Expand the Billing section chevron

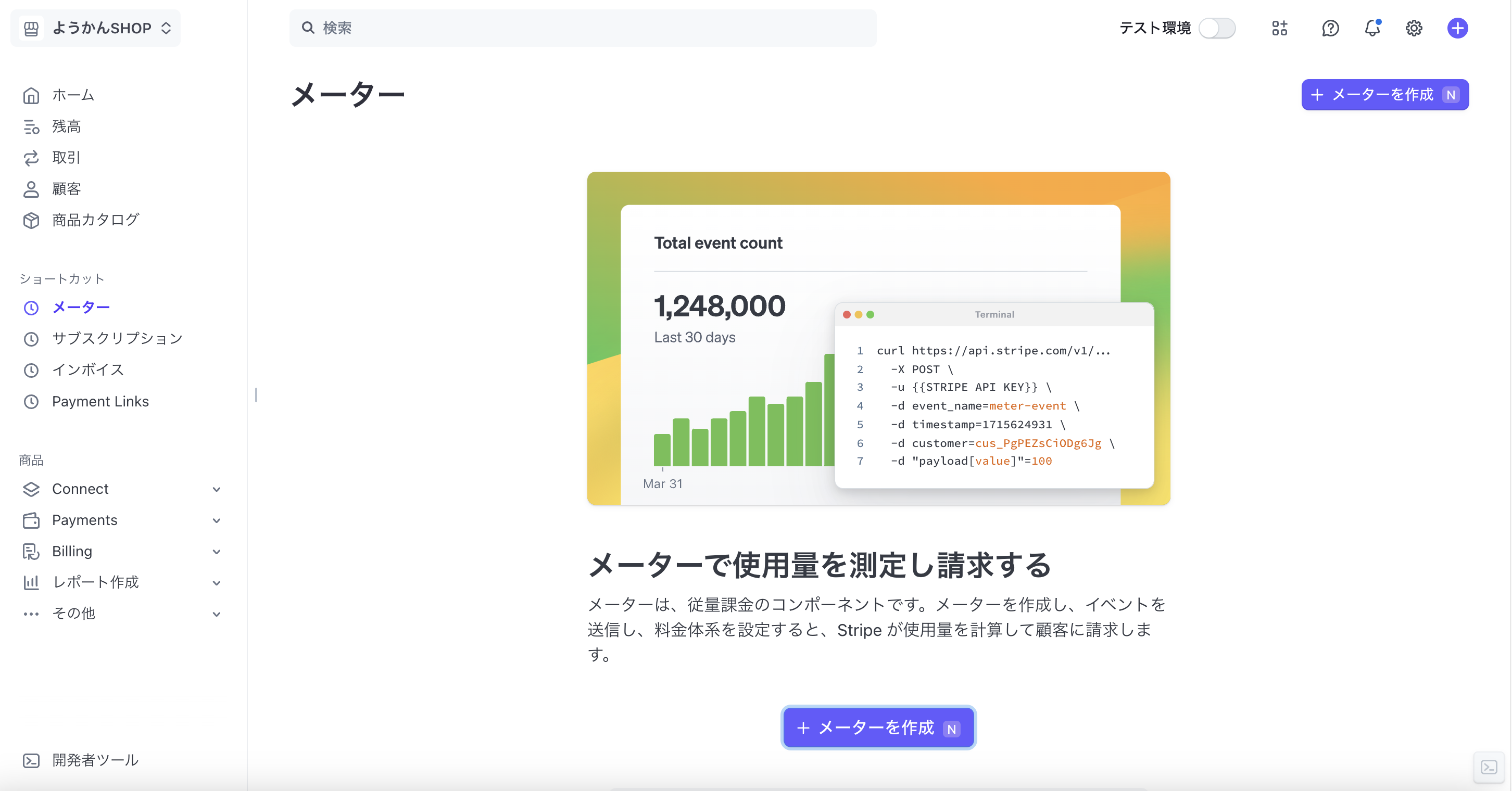(216, 552)
